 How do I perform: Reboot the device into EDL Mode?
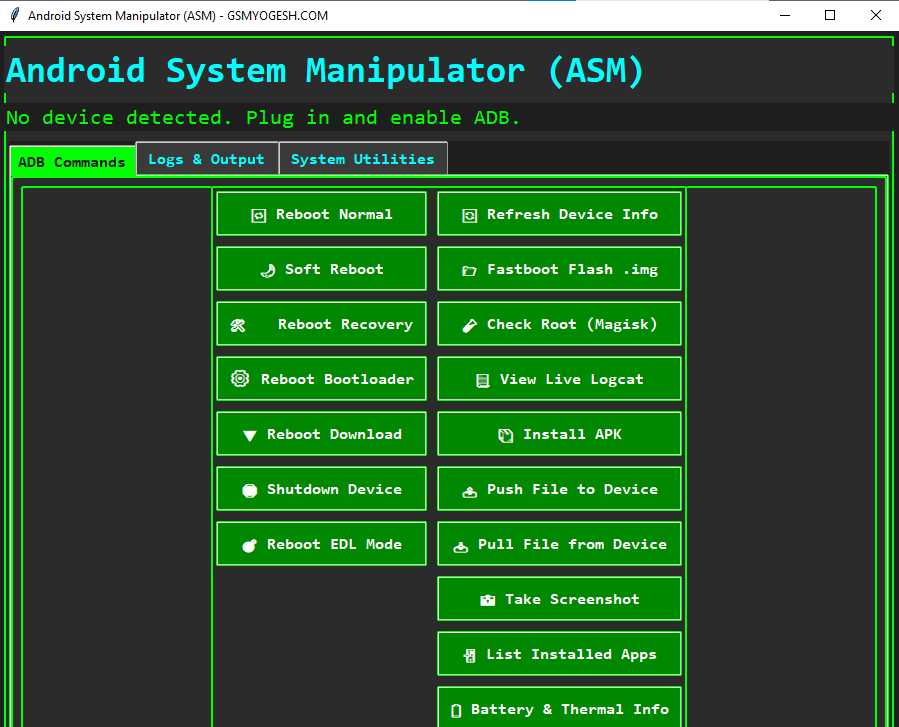click(320, 543)
